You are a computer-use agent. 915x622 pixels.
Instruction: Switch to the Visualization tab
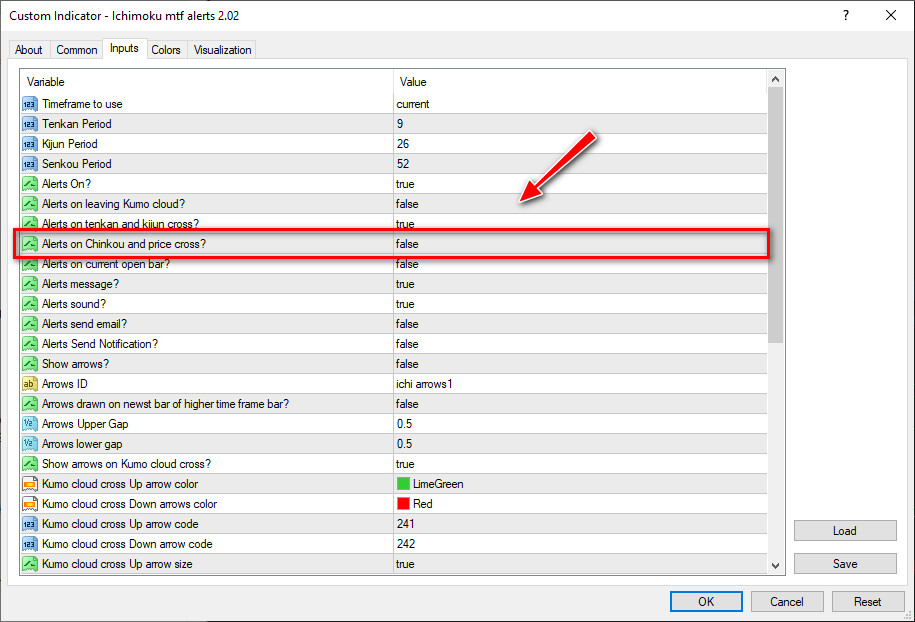coord(222,50)
